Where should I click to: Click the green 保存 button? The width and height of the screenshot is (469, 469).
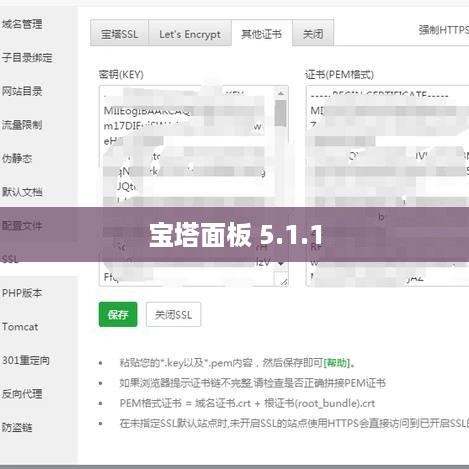point(118,314)
